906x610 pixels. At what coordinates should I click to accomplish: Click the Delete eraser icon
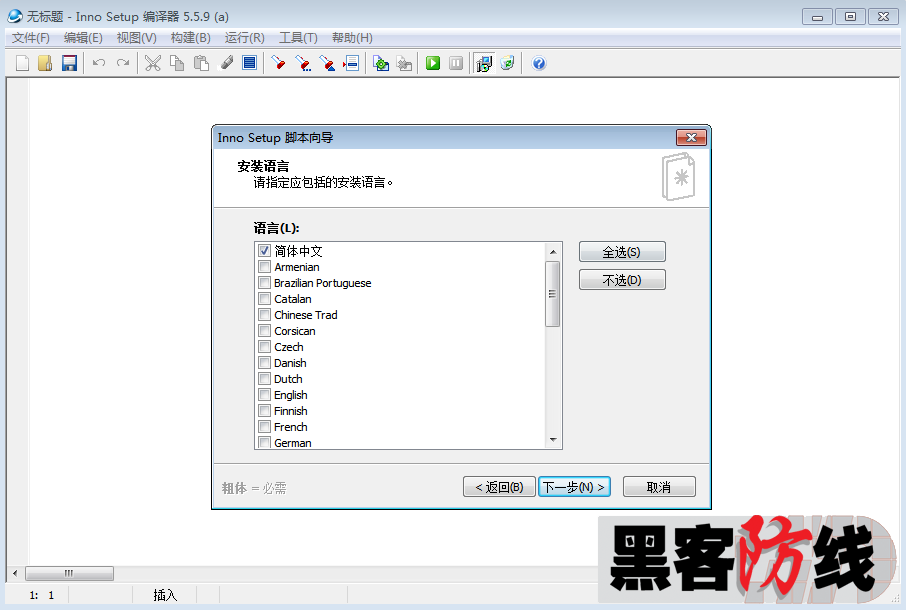tap(226, 63)
